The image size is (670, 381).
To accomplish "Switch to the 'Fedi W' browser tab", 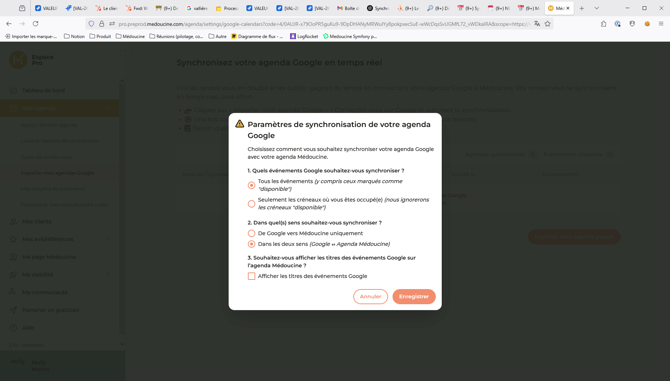I will tap(137, 8).
